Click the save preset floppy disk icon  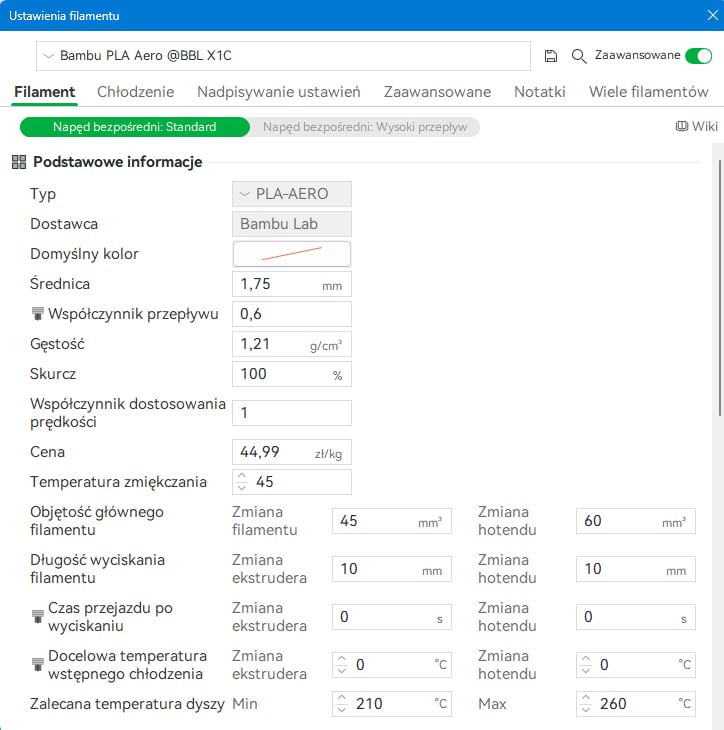pyautogui.click(x=551, y=56)
